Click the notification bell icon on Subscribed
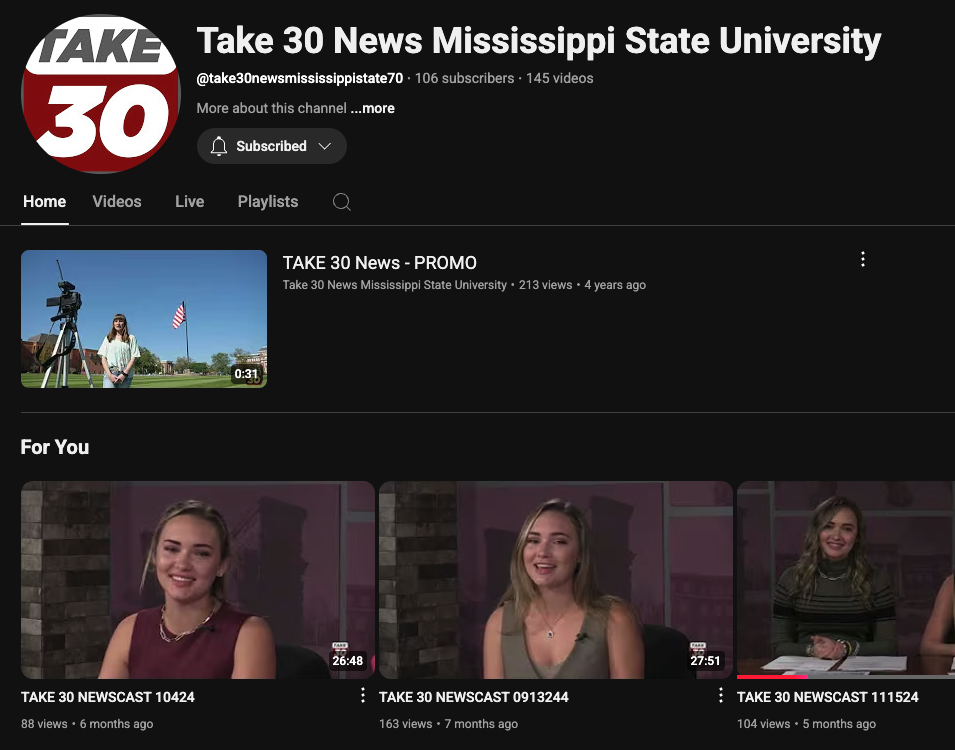The height and width of the screenshot is (750, 955). 219,146
